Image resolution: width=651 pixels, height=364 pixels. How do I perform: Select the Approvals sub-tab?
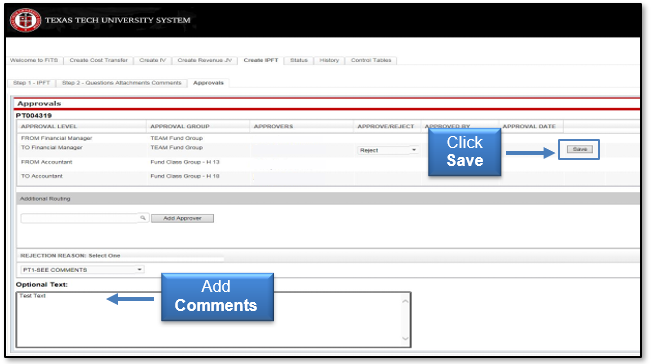208,83
